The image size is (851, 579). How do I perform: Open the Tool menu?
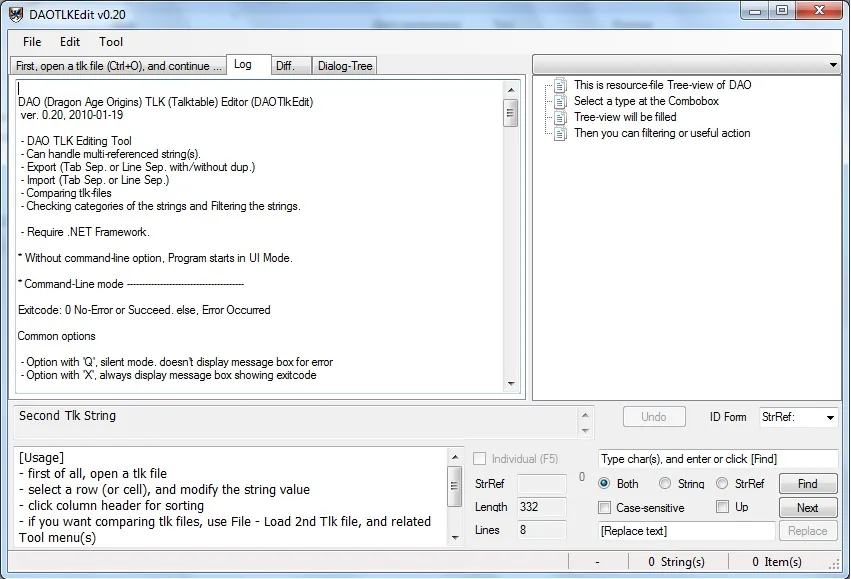111,42
